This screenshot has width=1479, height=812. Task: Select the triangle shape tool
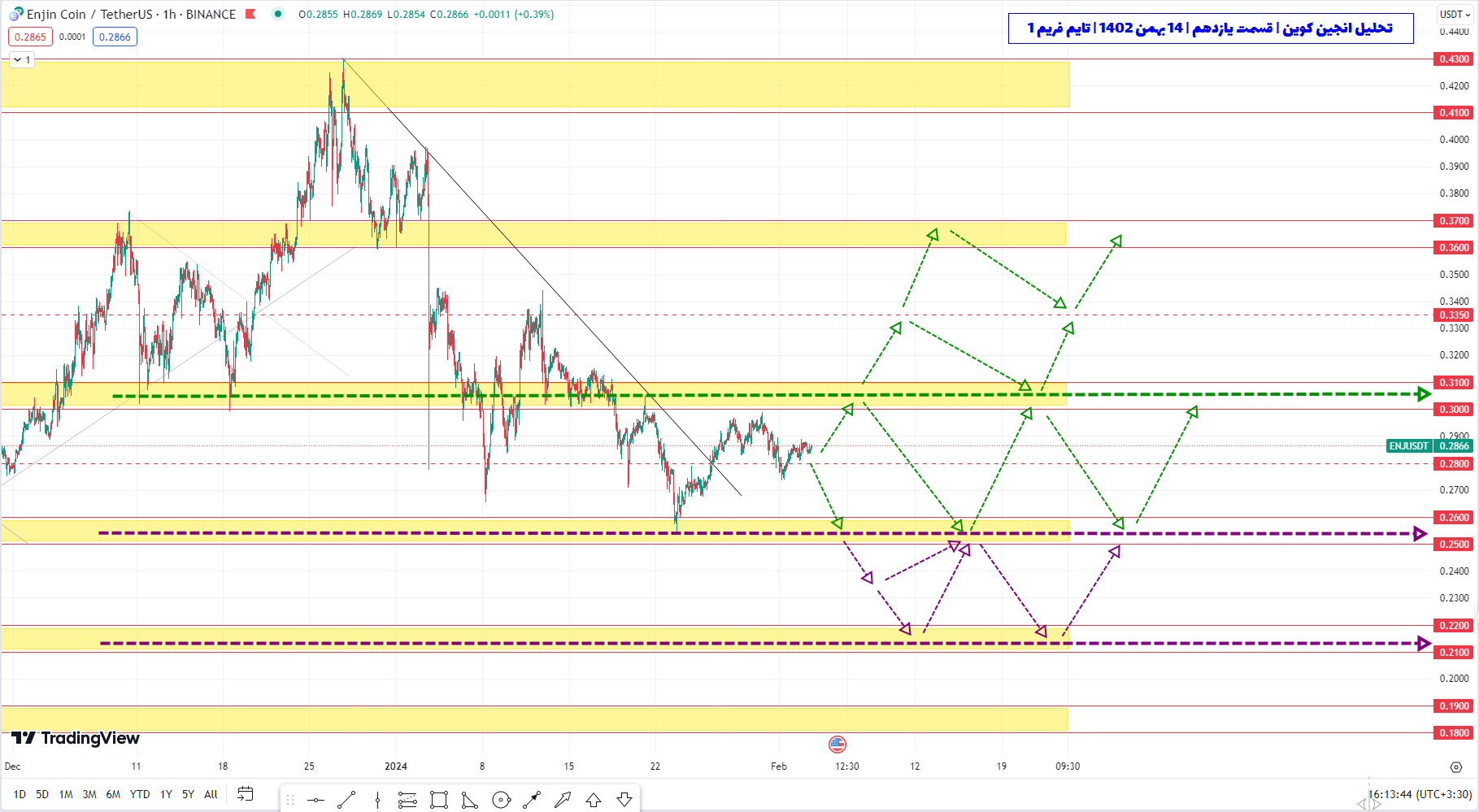pos(470,801)
